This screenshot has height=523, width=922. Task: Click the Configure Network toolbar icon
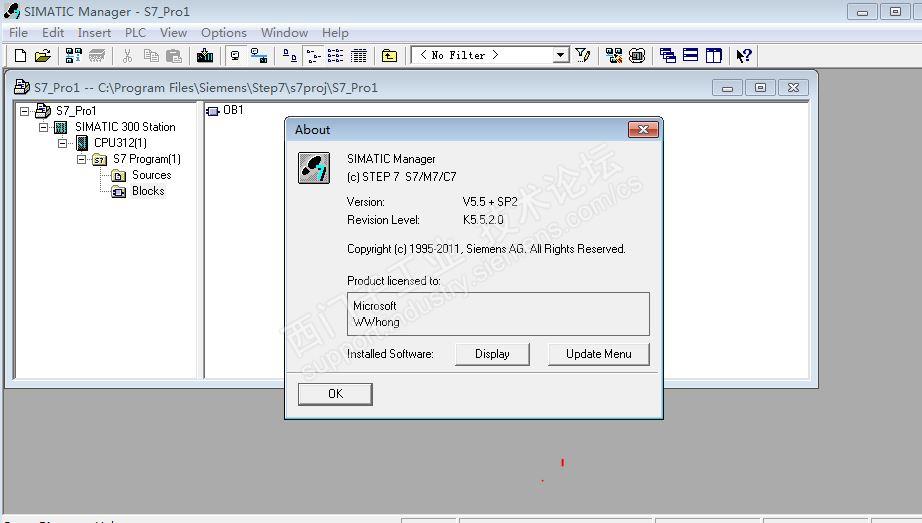click(x=614, y=55)
